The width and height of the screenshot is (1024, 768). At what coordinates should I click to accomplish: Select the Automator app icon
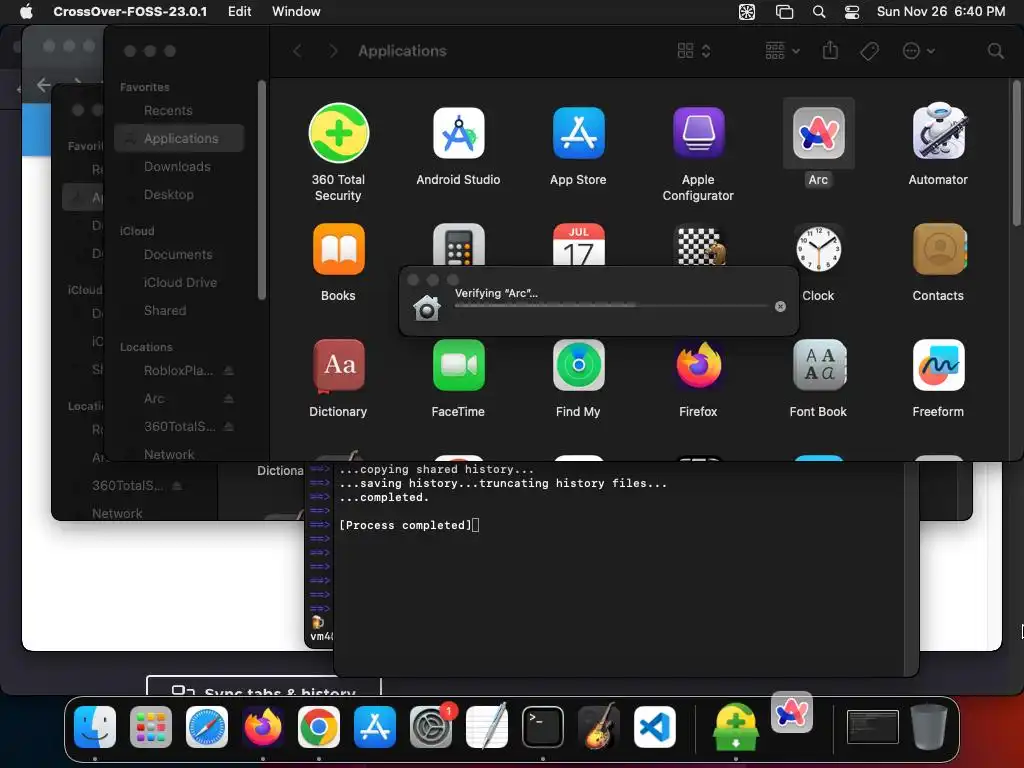[938, 132]
